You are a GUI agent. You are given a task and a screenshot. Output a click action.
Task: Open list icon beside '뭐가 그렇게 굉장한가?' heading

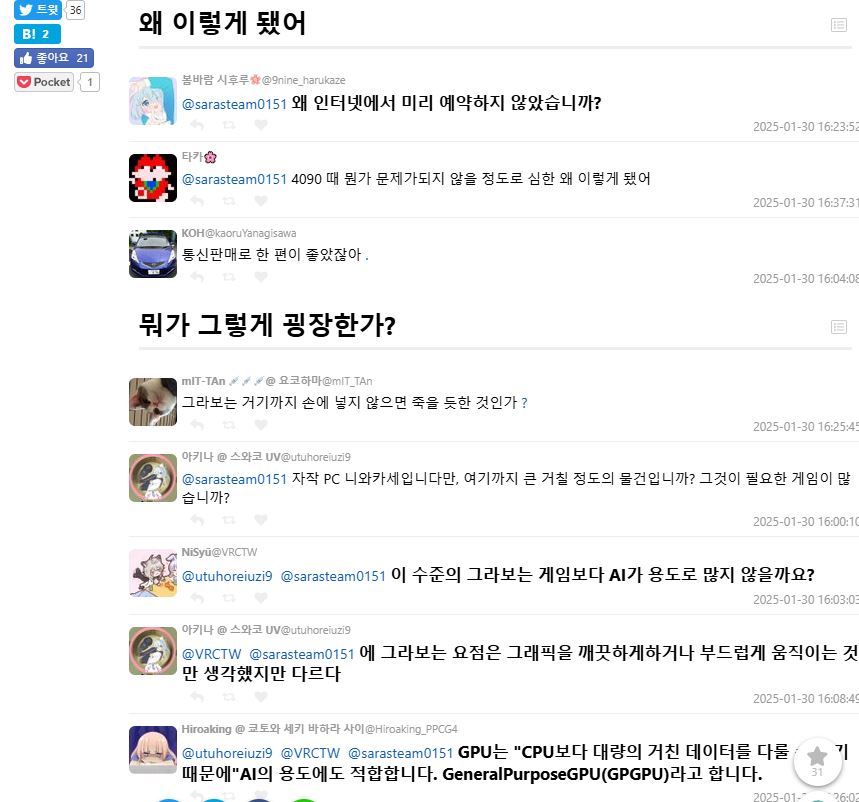pyautogui.click(x=839, y=327)
